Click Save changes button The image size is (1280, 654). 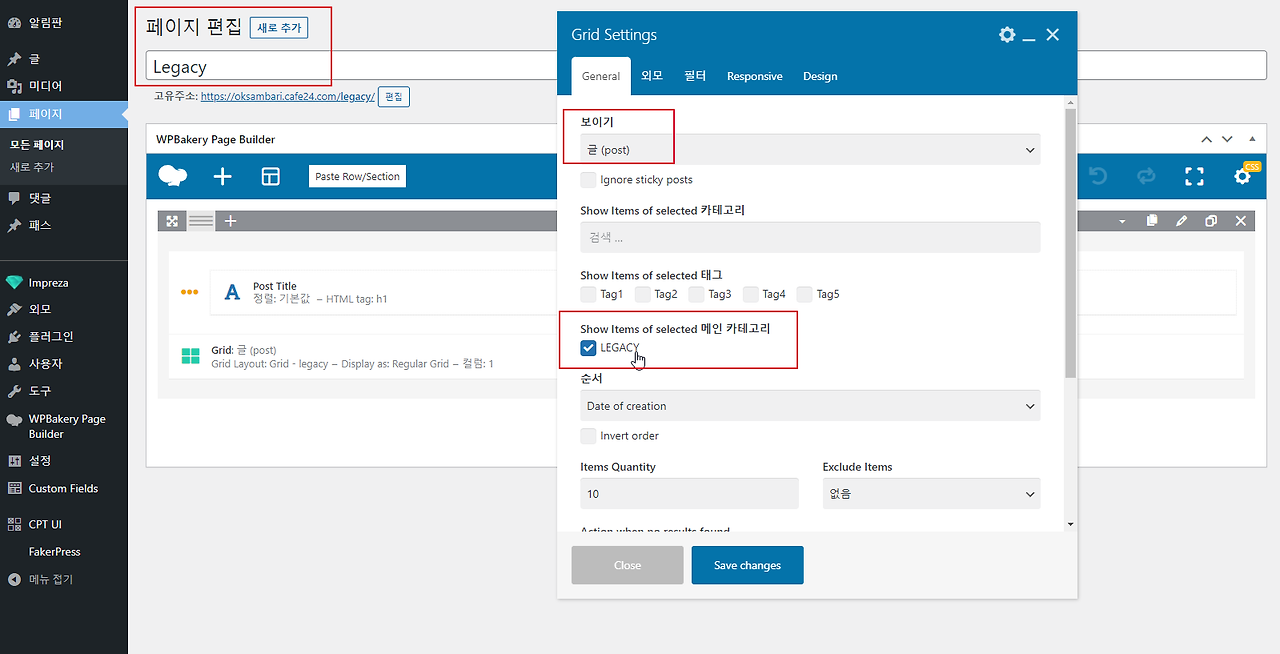point(747,565)
